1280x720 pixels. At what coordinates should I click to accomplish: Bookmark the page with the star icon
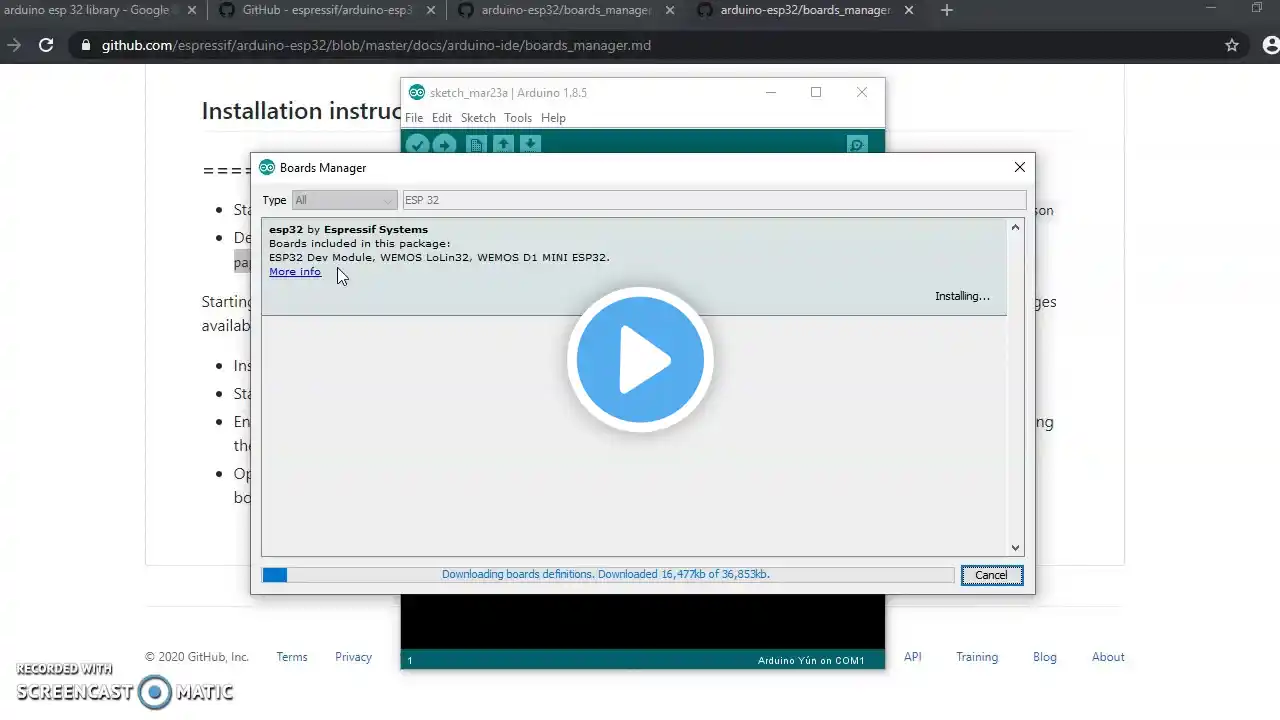[x=1232, y=45]
